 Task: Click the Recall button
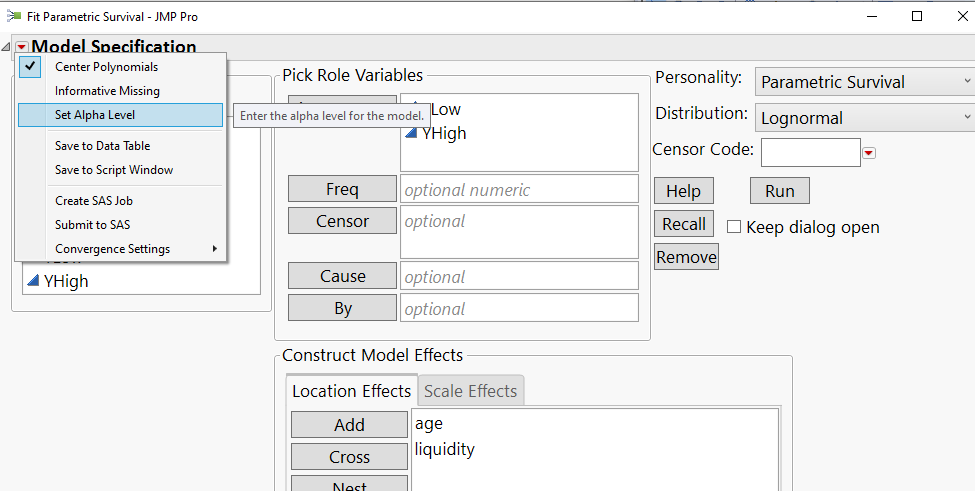(x=683, y=224)
